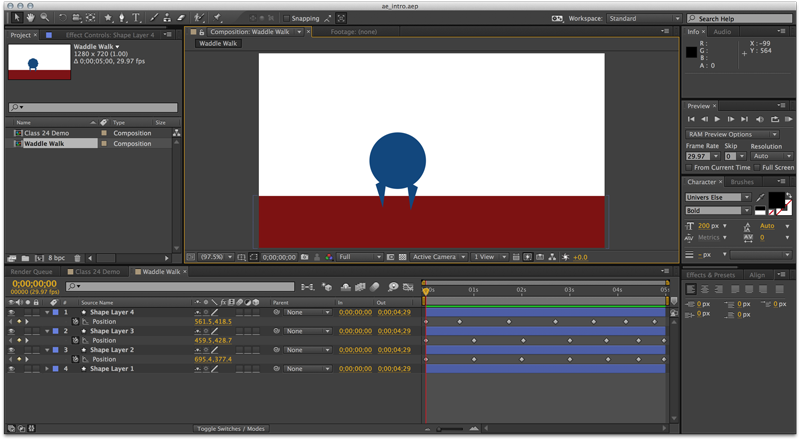Click the 8 bpc color depth button
Viewport: 800px width, 440px height.
coord(56,258)
